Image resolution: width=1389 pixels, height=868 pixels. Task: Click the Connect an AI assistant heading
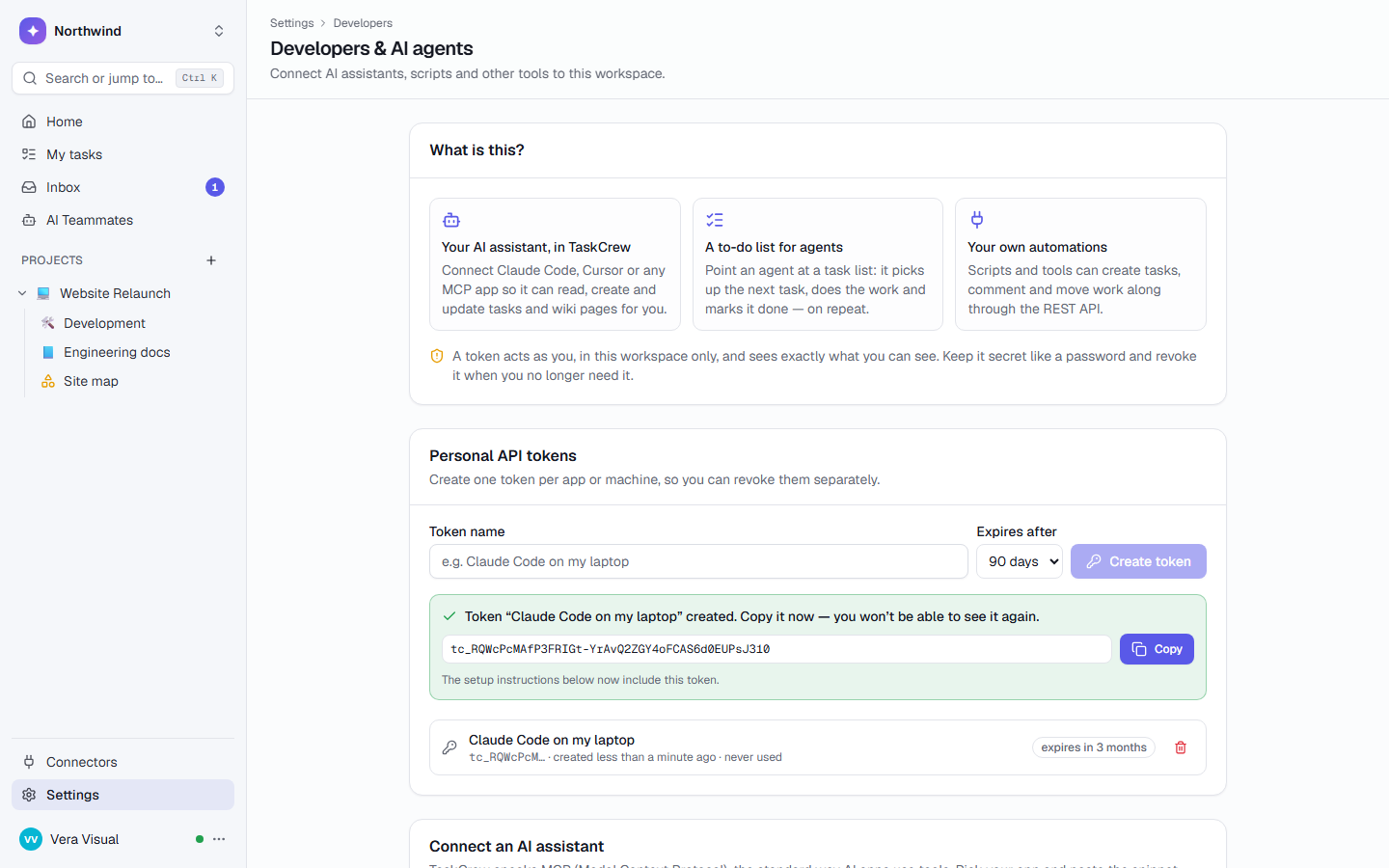pyautogui.click(x=516, y=846)
